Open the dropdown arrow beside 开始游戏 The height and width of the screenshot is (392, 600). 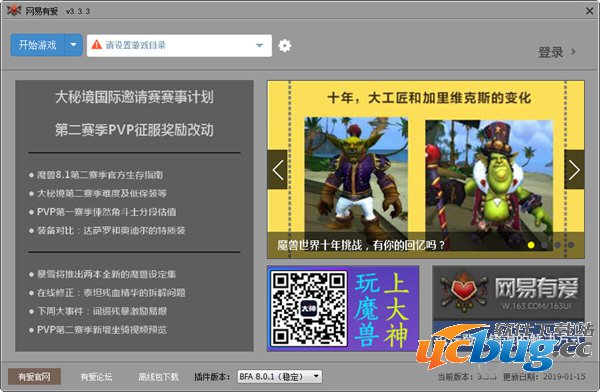coord(73,45)
